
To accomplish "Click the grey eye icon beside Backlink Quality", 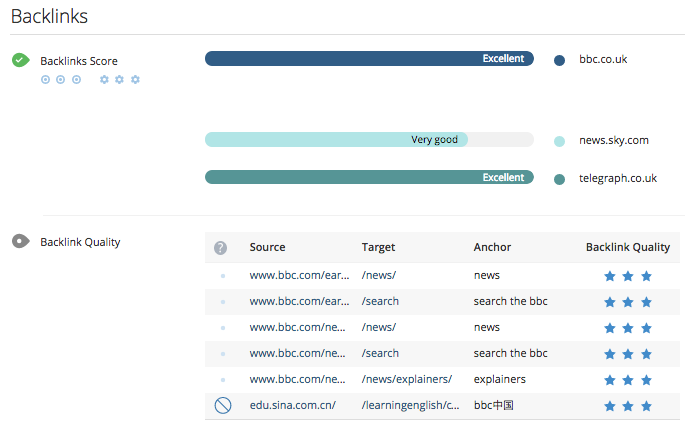I will pos(21,241).
